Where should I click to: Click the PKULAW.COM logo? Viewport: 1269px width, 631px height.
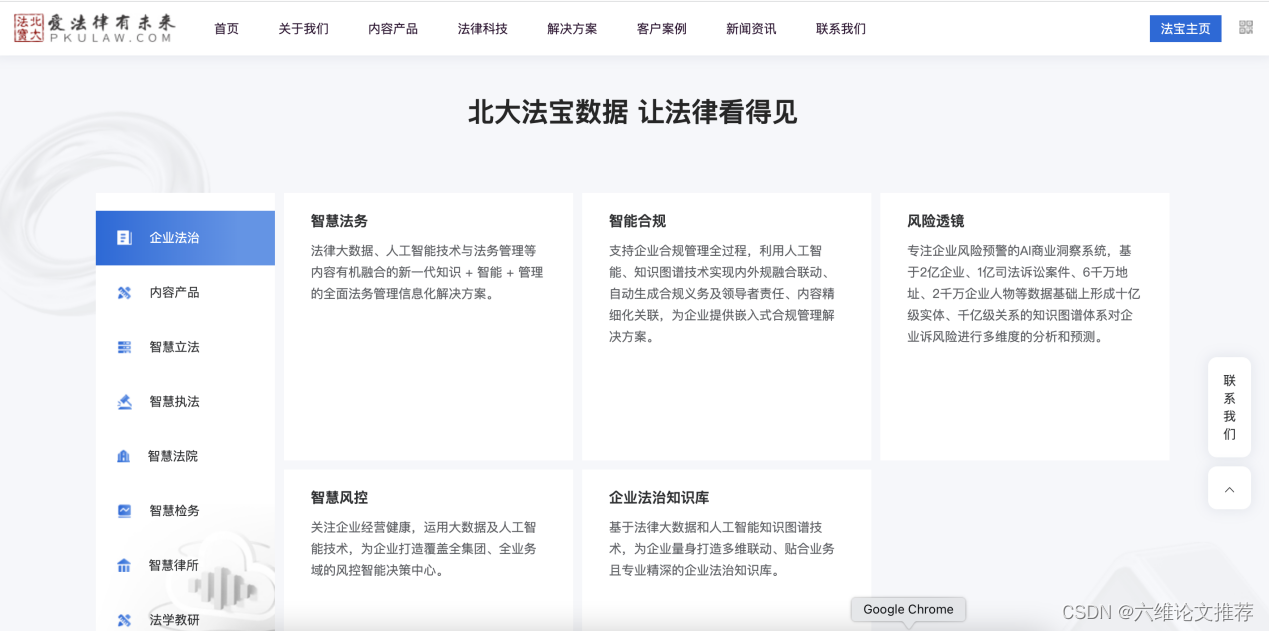click(x=94, y=28)
